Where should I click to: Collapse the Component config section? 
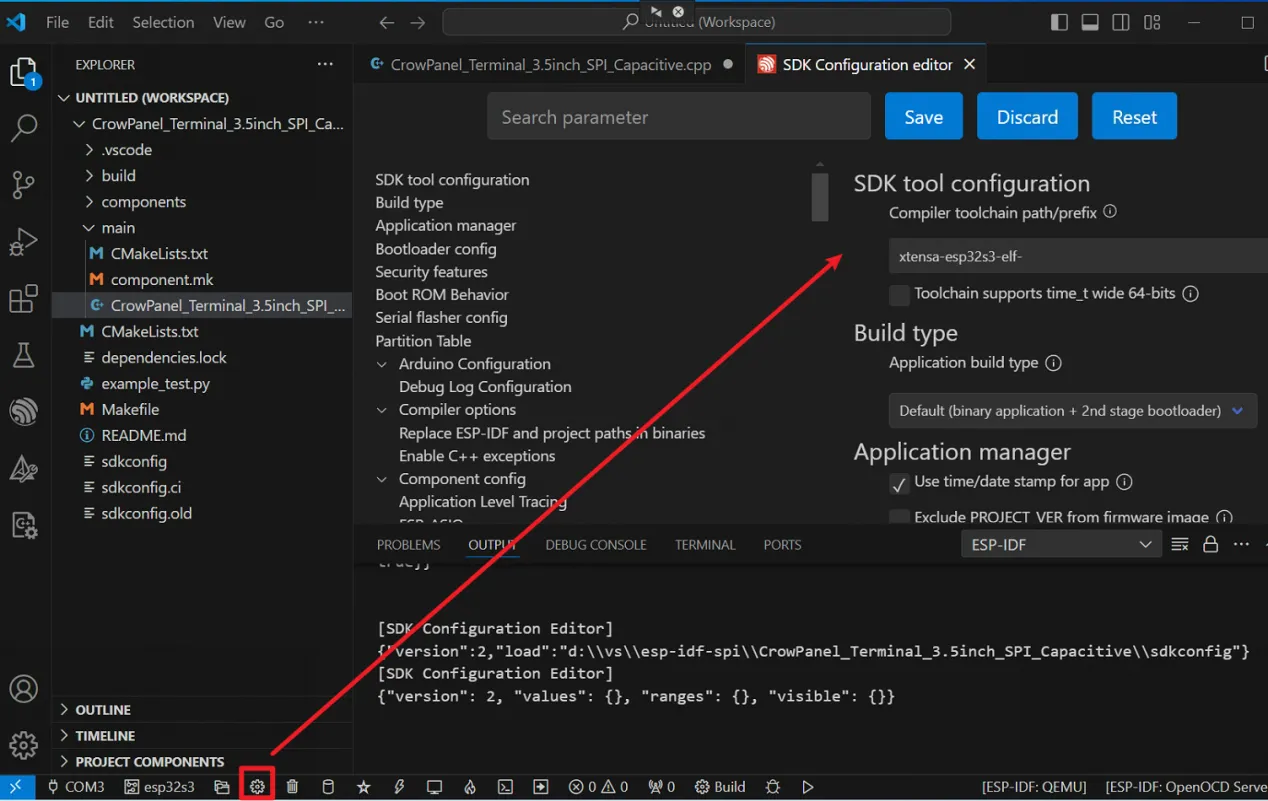(382, 479)
